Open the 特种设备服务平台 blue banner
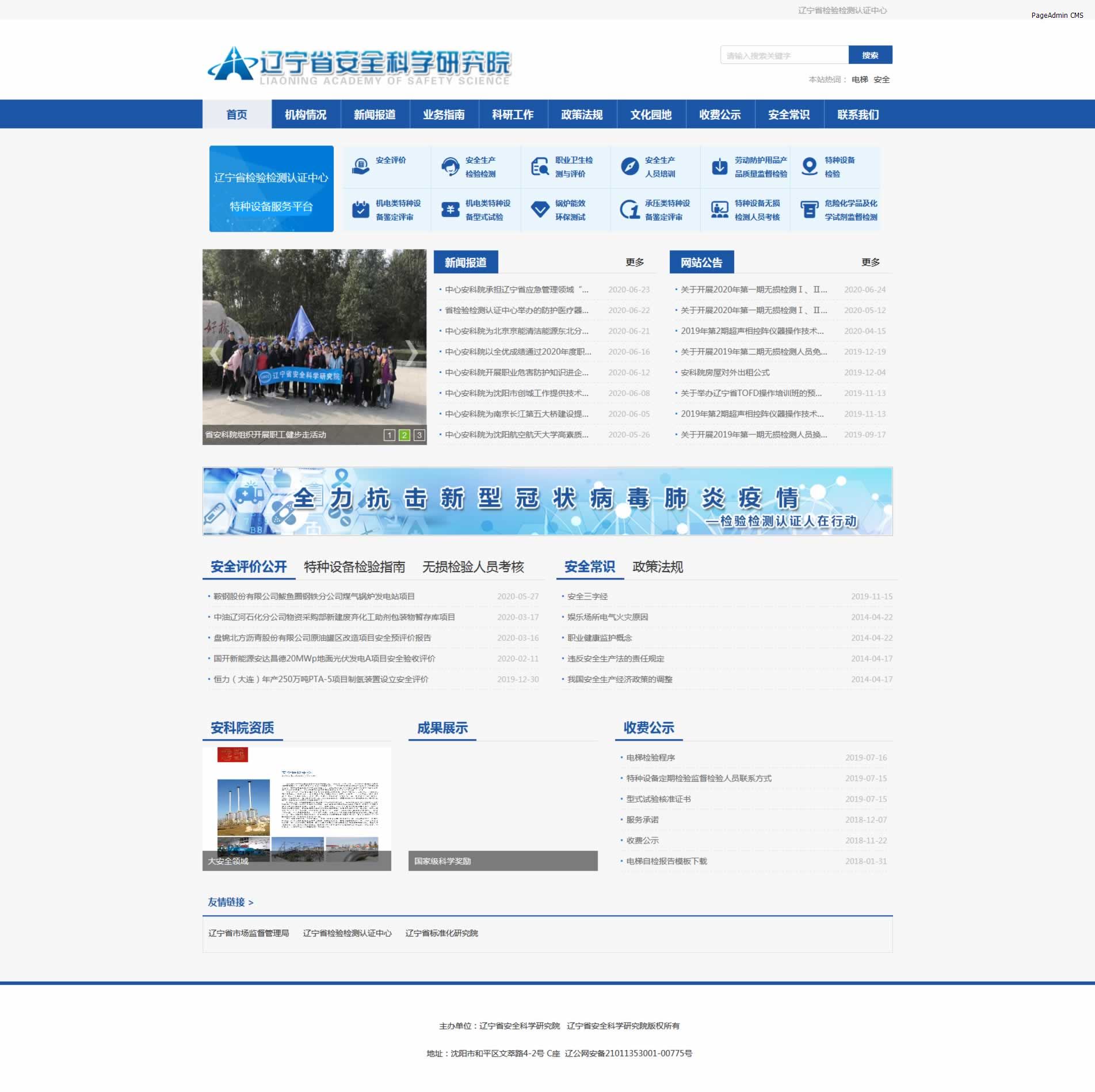 pos(272,189)
